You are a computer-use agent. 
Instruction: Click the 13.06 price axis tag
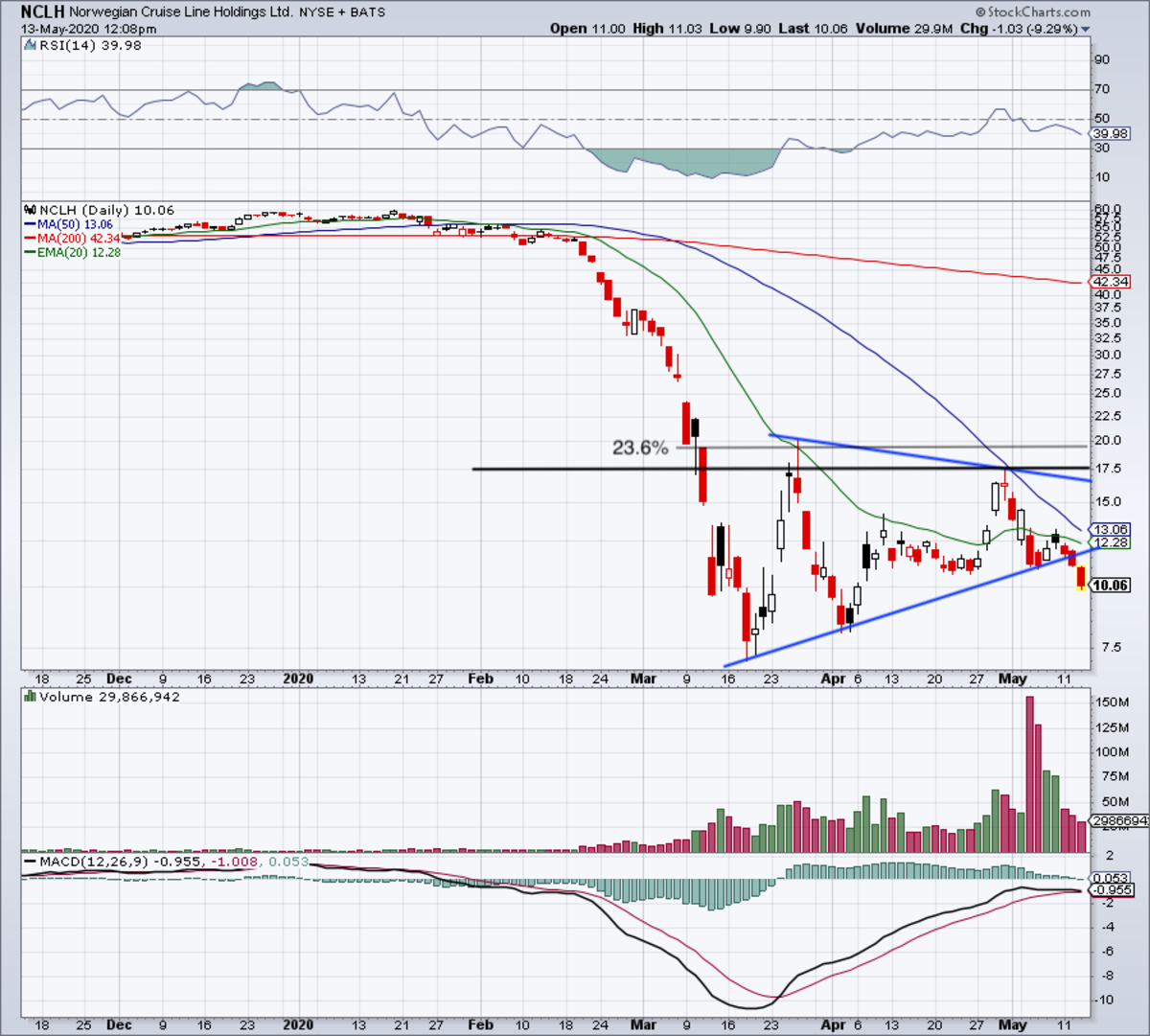(x=1111, y=529)
